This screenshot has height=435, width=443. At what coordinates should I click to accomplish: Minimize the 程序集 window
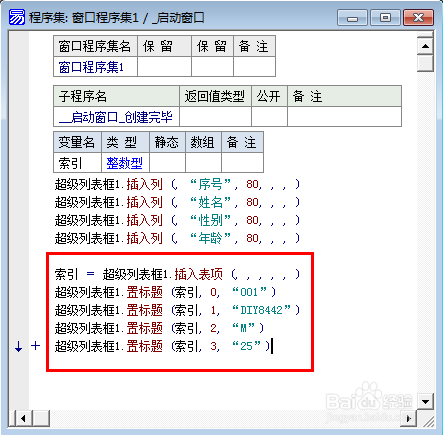click(x=352, y=18)
